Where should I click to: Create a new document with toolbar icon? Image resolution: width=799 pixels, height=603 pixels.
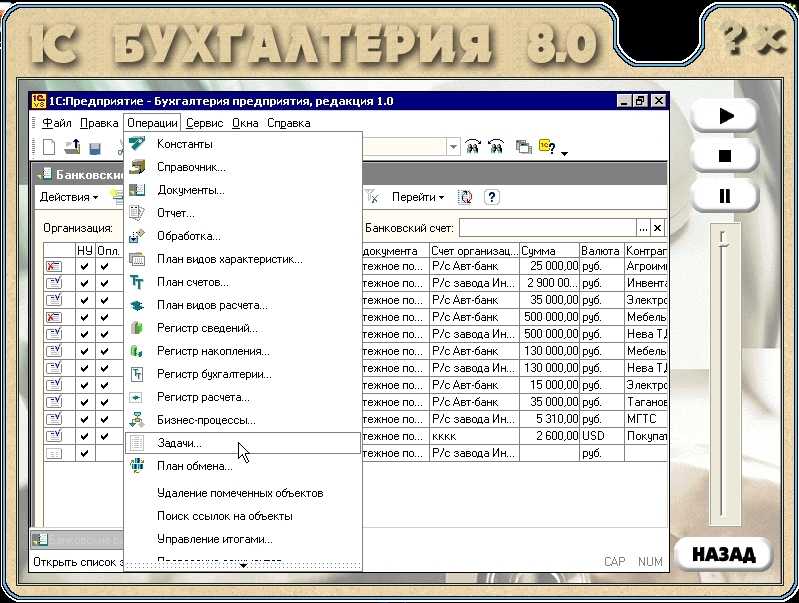click(49, 147)
